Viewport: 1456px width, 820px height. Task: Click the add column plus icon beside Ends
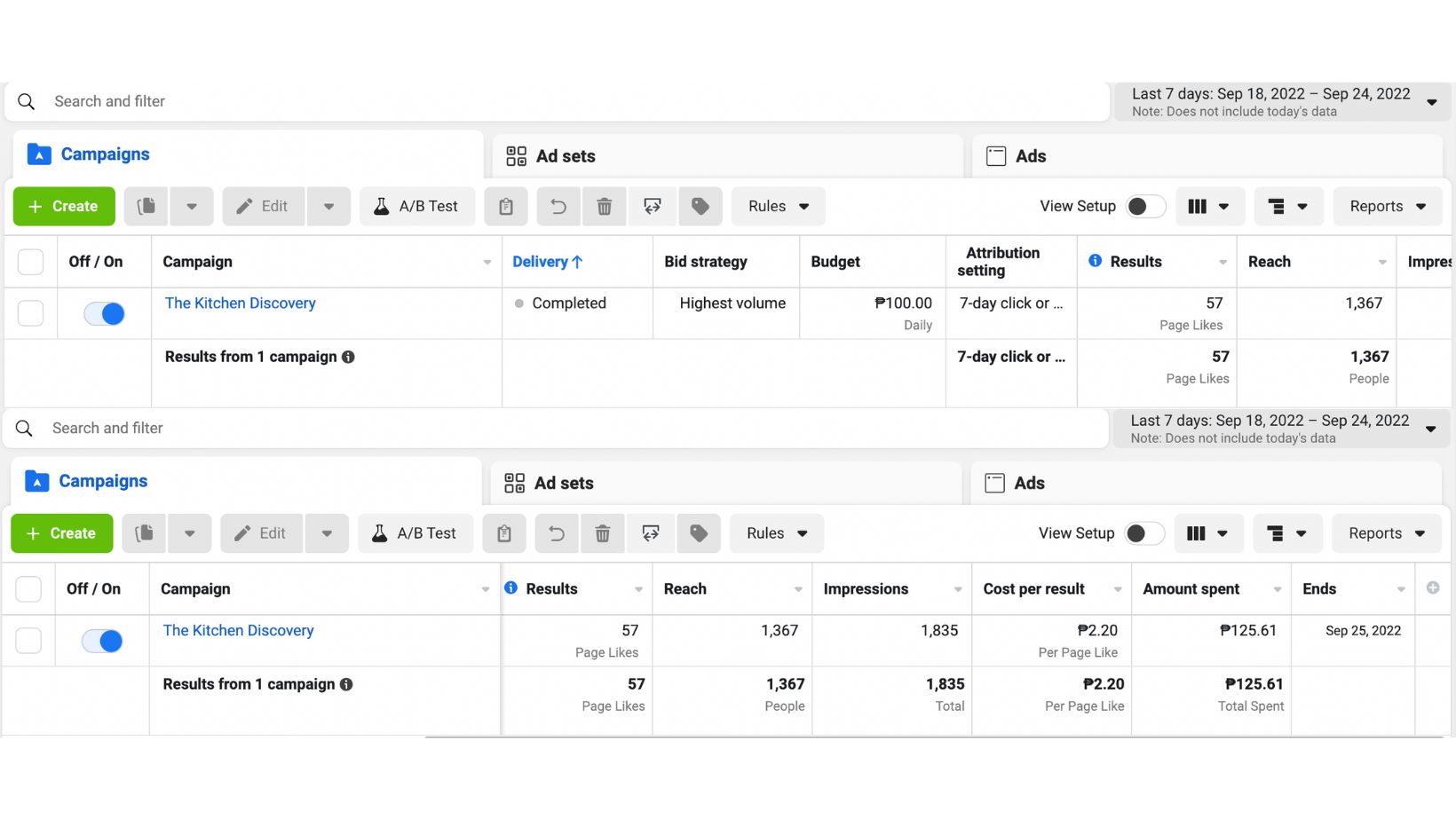(x=1432, y=588)
